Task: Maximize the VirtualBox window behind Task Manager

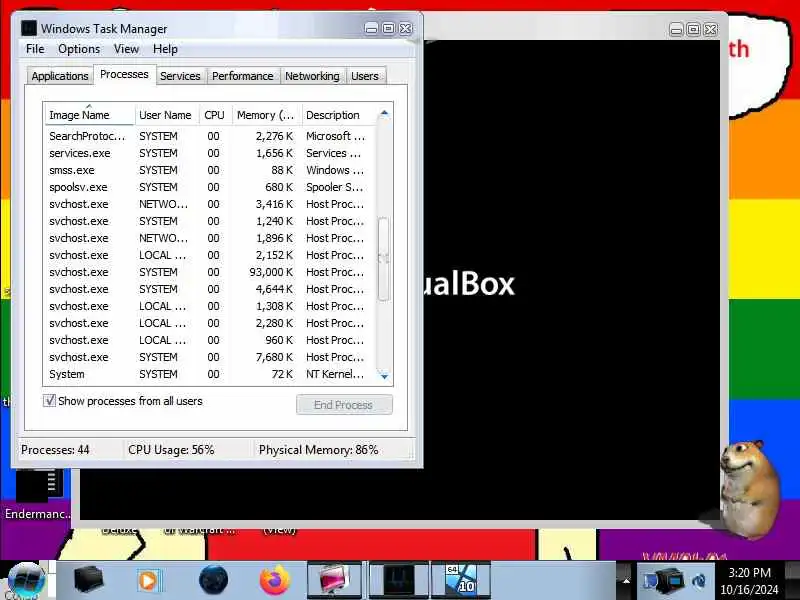Action: (693, 30)
